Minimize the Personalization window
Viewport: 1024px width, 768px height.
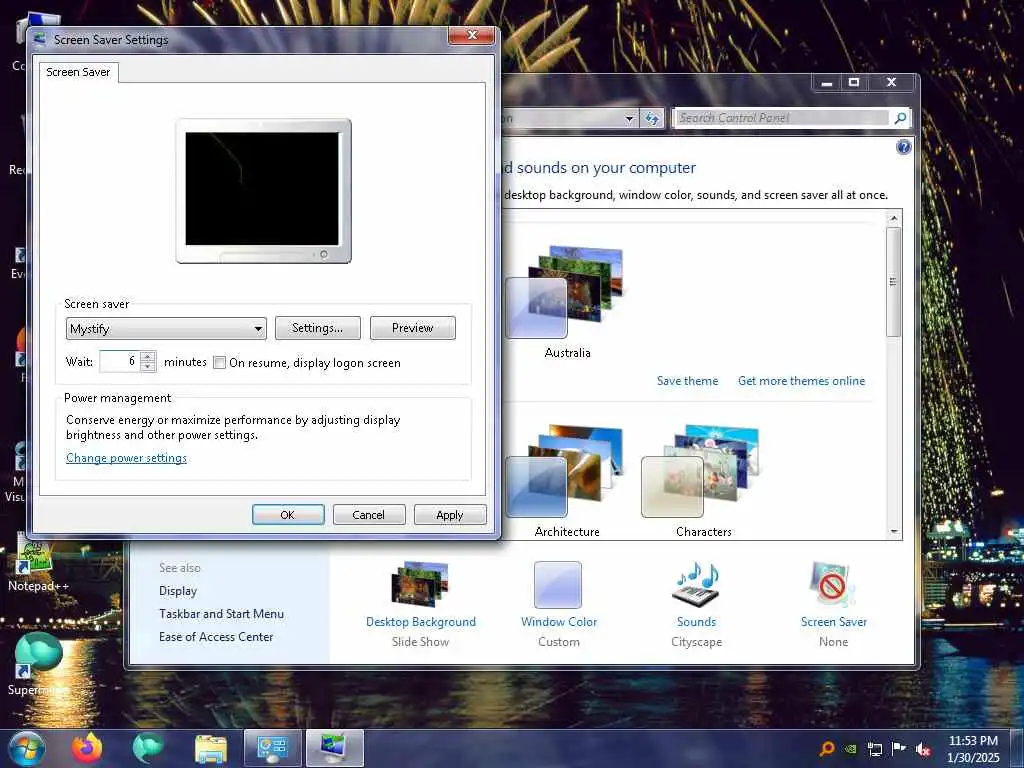click(x=827, y=82)
